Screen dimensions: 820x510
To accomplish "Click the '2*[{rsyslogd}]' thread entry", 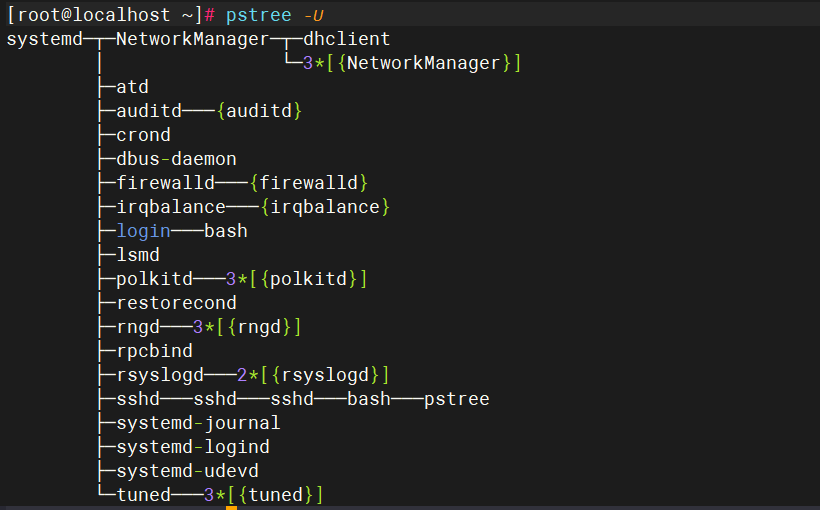I will [x=313, y=375].
